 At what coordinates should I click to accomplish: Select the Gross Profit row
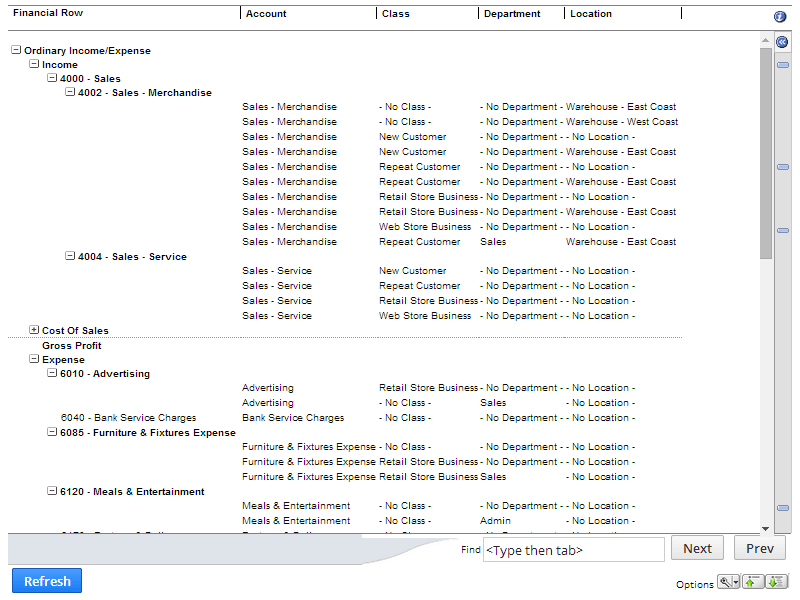(x=71, y=345)
